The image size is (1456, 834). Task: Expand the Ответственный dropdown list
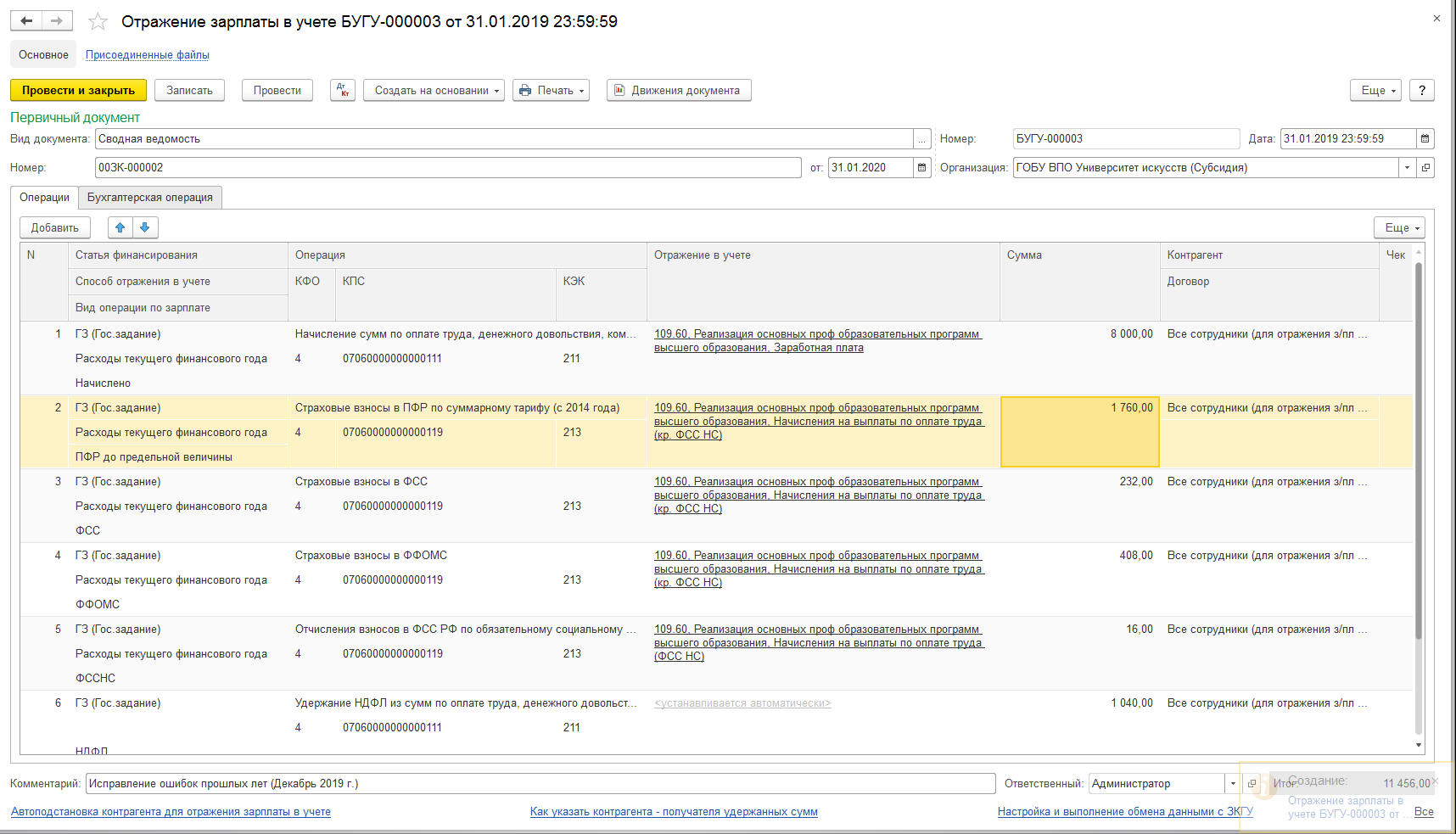1233,783
